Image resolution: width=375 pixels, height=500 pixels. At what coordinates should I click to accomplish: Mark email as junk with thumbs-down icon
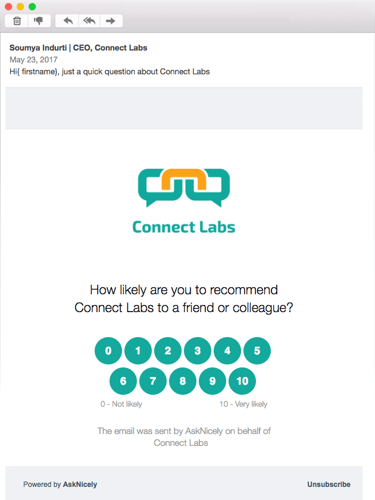point(39,21)
